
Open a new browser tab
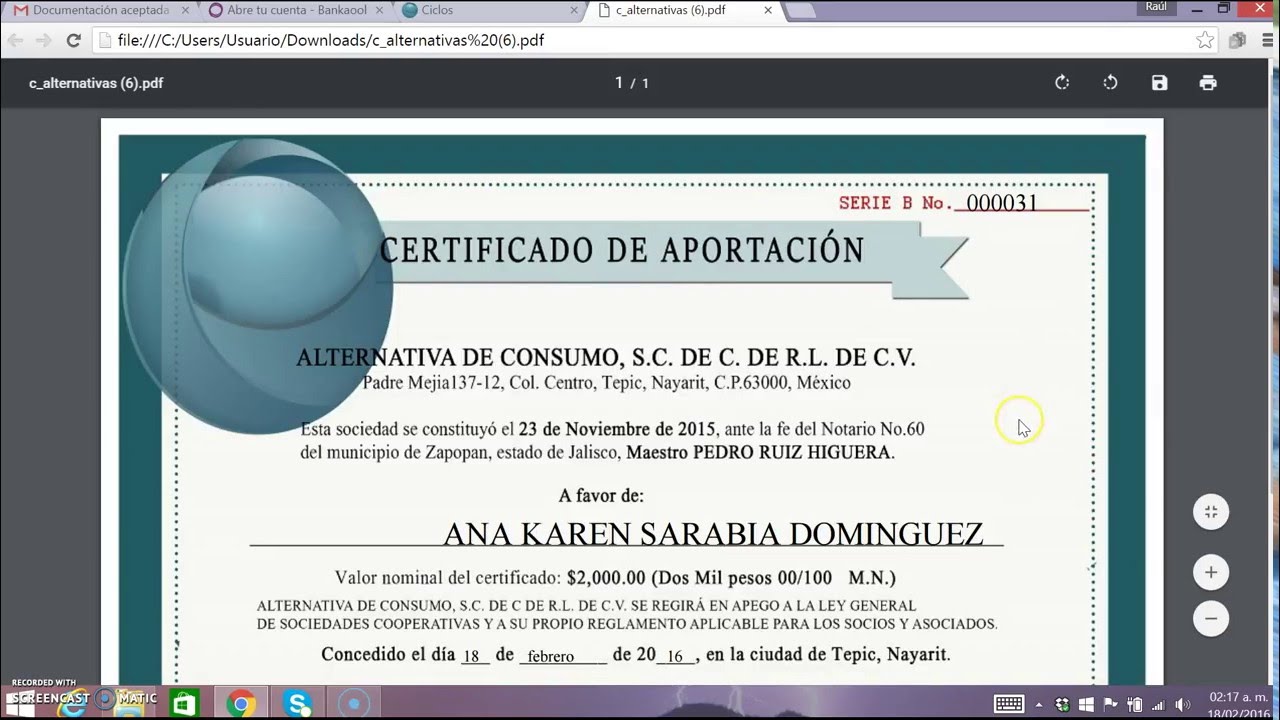803,10
